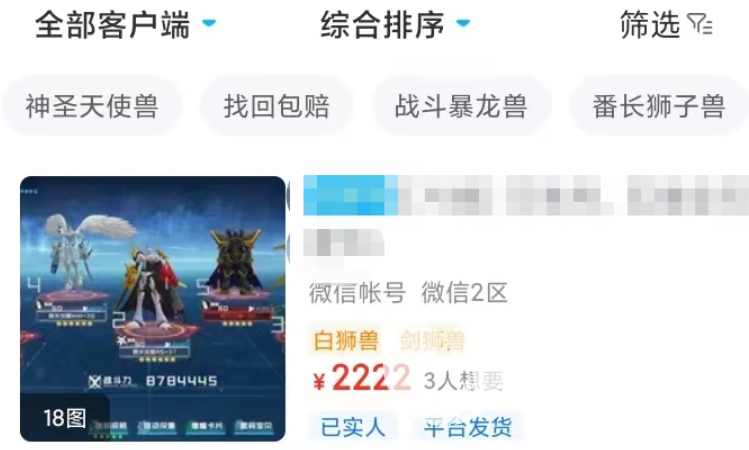This screenshot has height=450, width=749.
Task: Open the 筛选 filter panel
Action: [666, 25]
